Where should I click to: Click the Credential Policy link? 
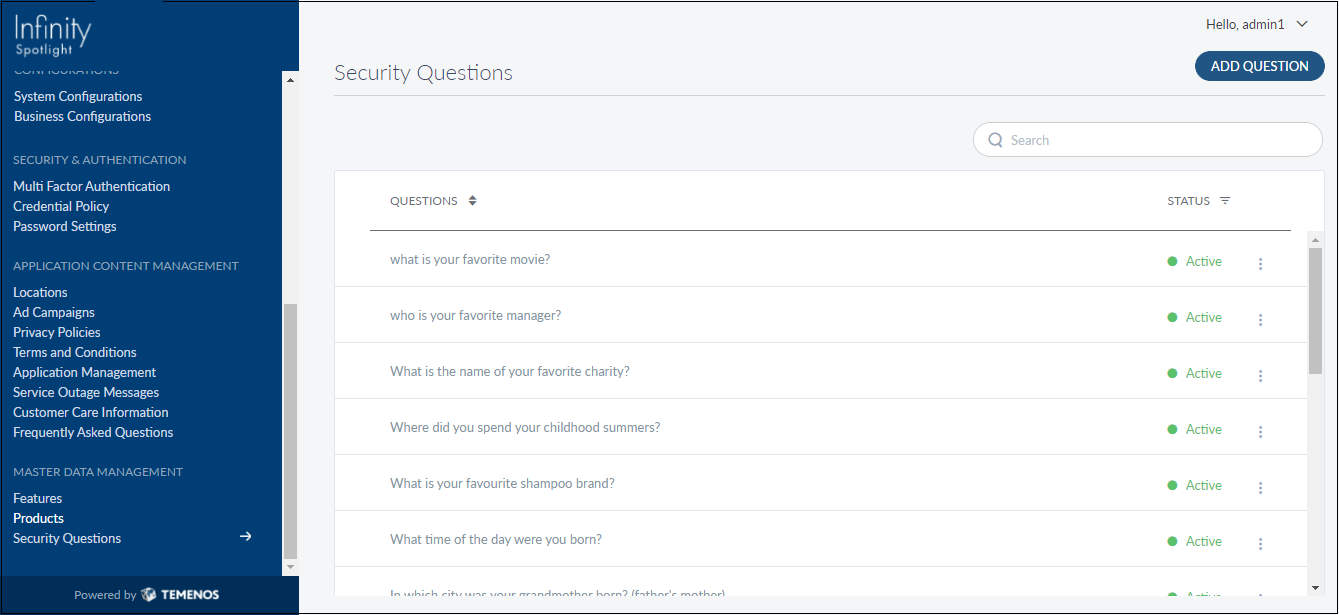click(61, 206)
